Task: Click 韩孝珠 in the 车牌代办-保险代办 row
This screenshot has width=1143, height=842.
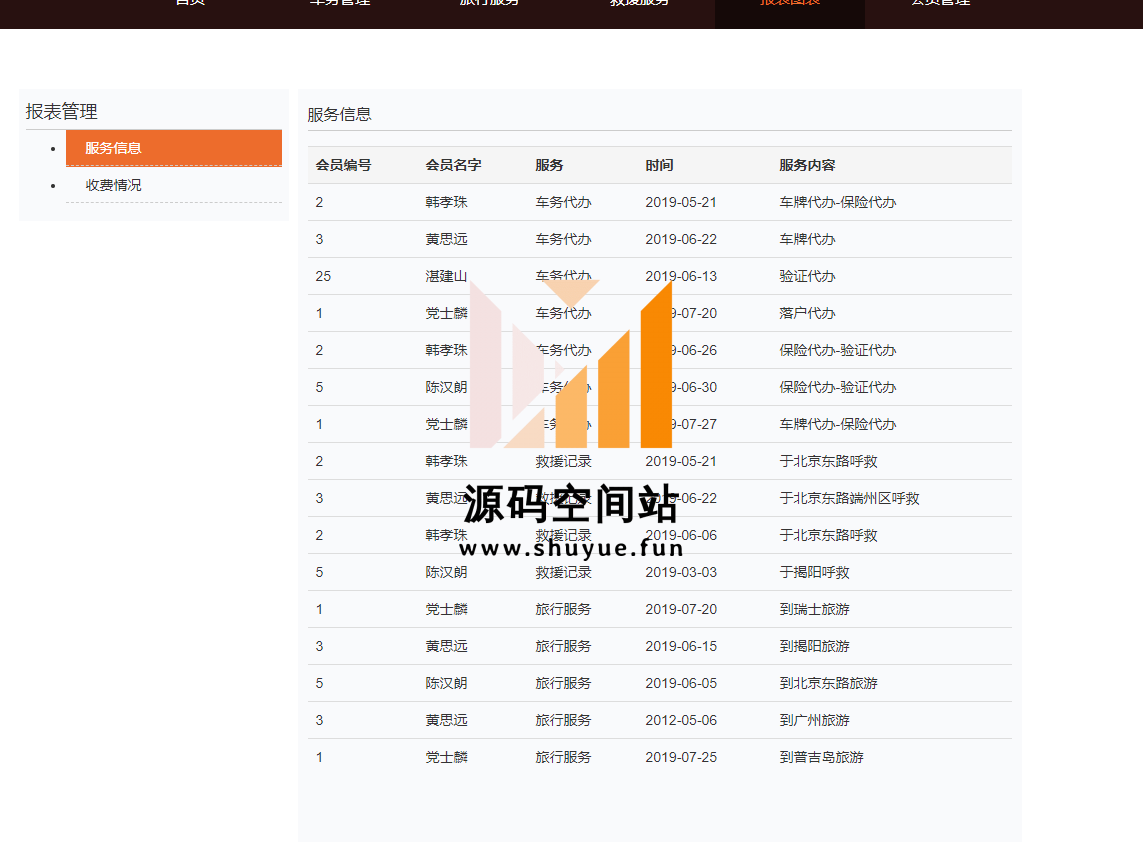Action: click(x=446, y=202)
